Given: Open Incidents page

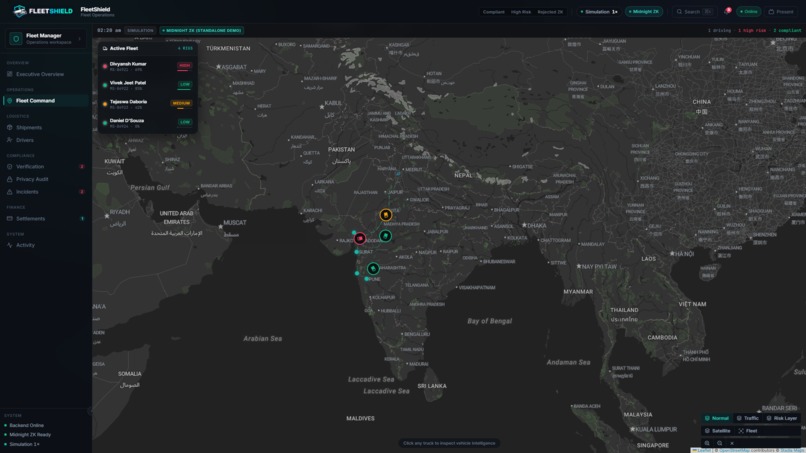Looking at the screenshot, I should pyautogui.click(x=45, y=192).
